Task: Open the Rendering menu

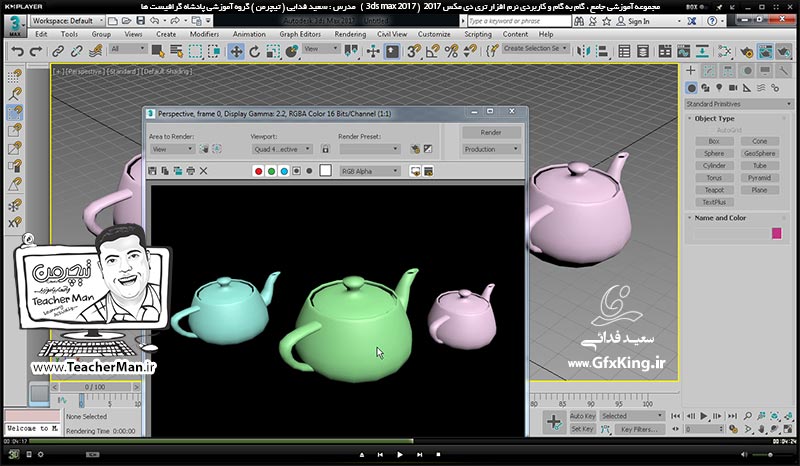Action: pos(350,34)
